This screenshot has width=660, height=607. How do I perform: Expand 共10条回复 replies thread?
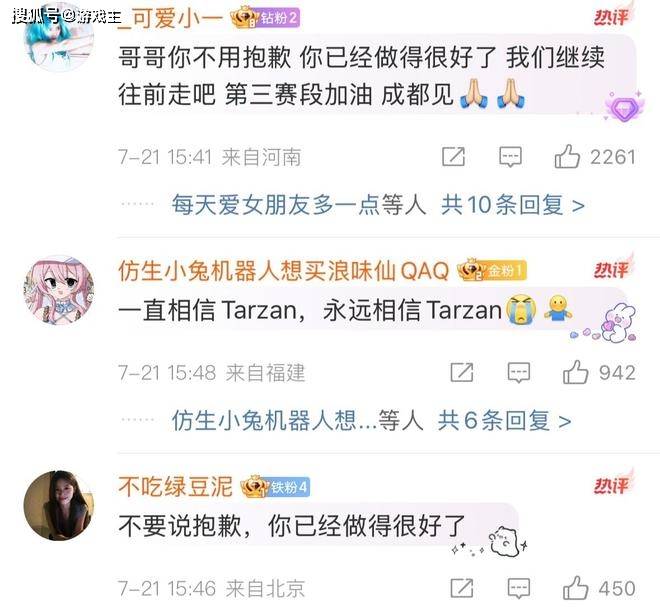pyautogui.click(x=513, y=205)
